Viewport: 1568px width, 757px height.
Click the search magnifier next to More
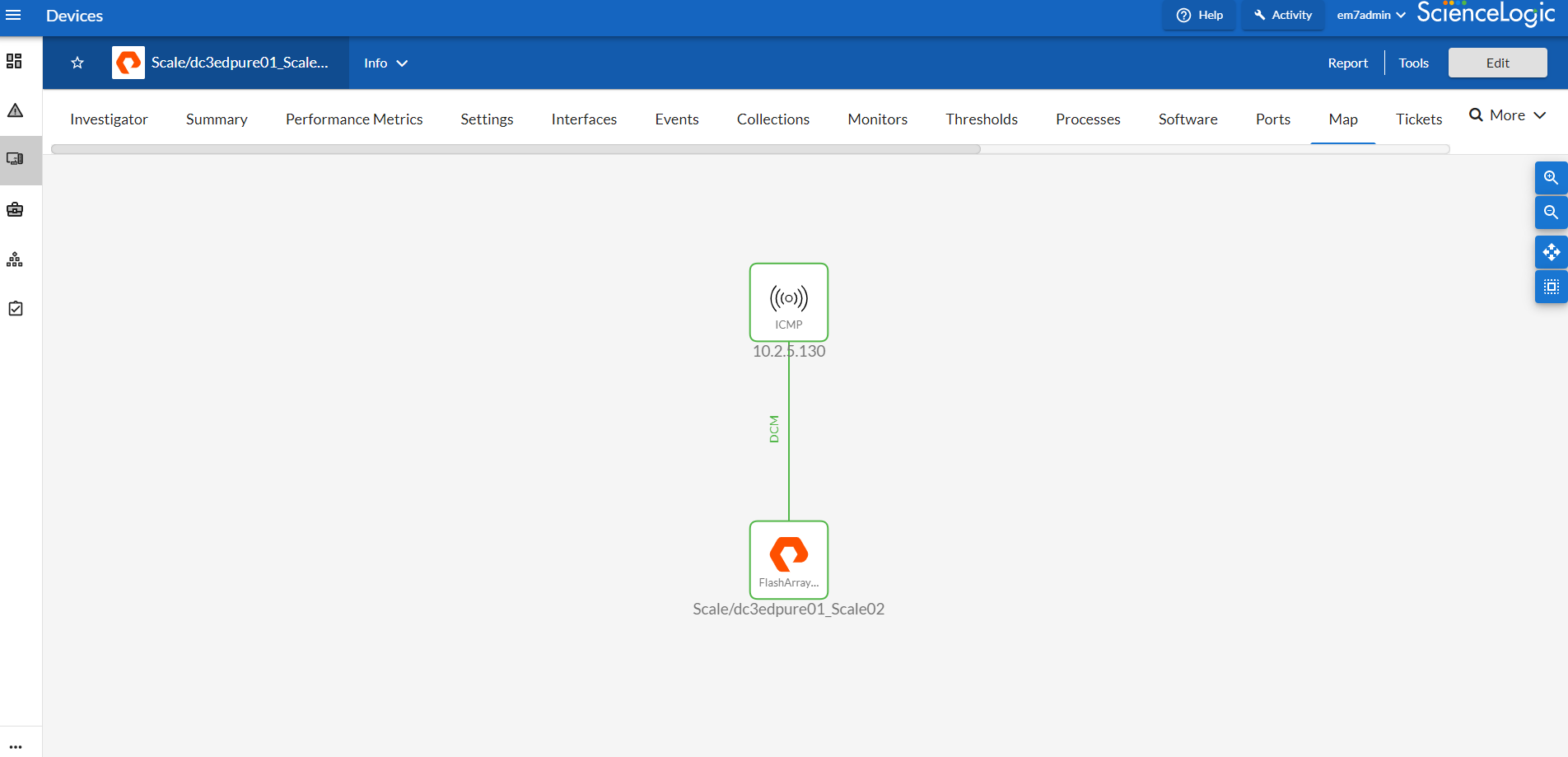pos(1476,115)
